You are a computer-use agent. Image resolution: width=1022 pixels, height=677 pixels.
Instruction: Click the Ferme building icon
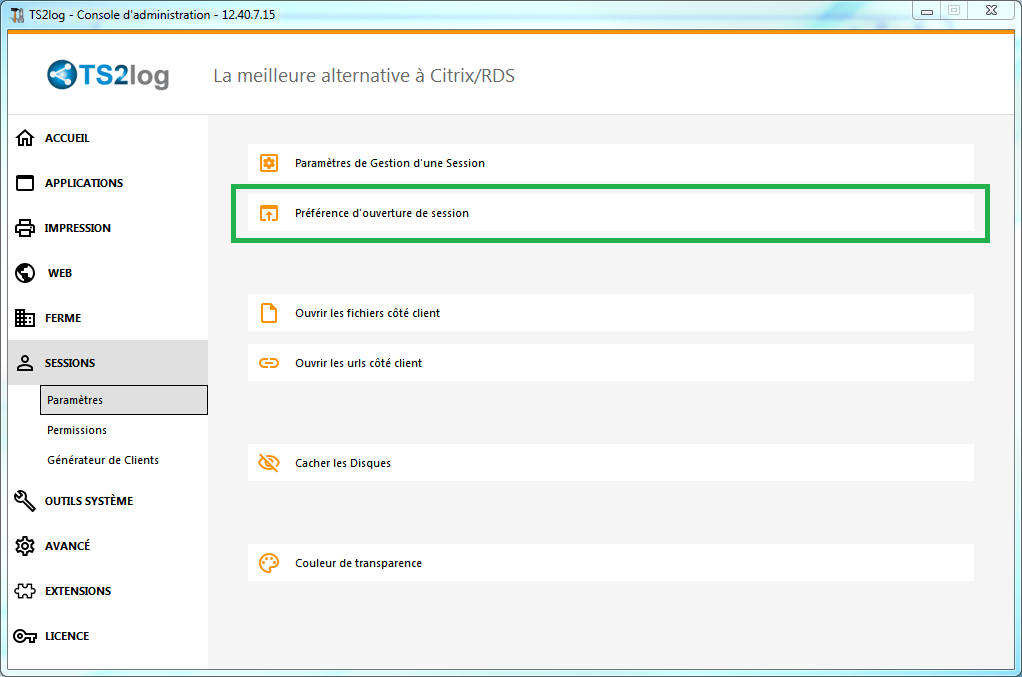(x=25, y=318)
